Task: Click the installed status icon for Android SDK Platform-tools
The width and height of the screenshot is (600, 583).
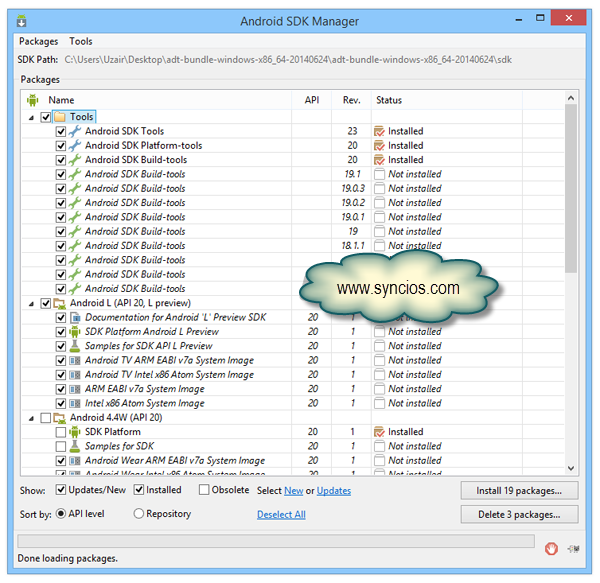Action: 379,145
